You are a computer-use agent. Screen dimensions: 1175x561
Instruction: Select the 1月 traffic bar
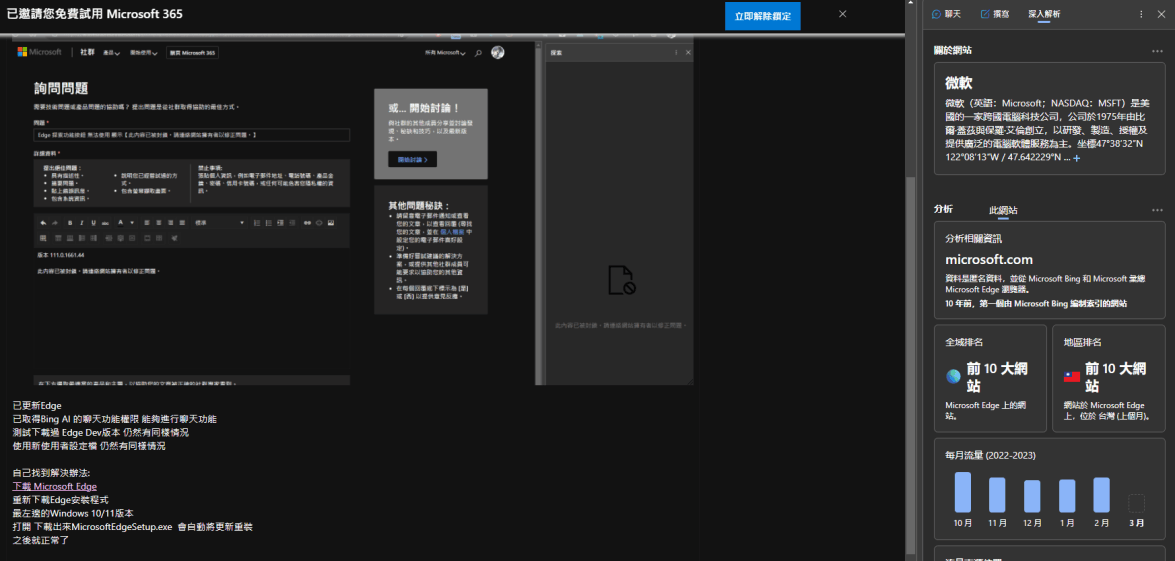click(x=1067, y=496)
